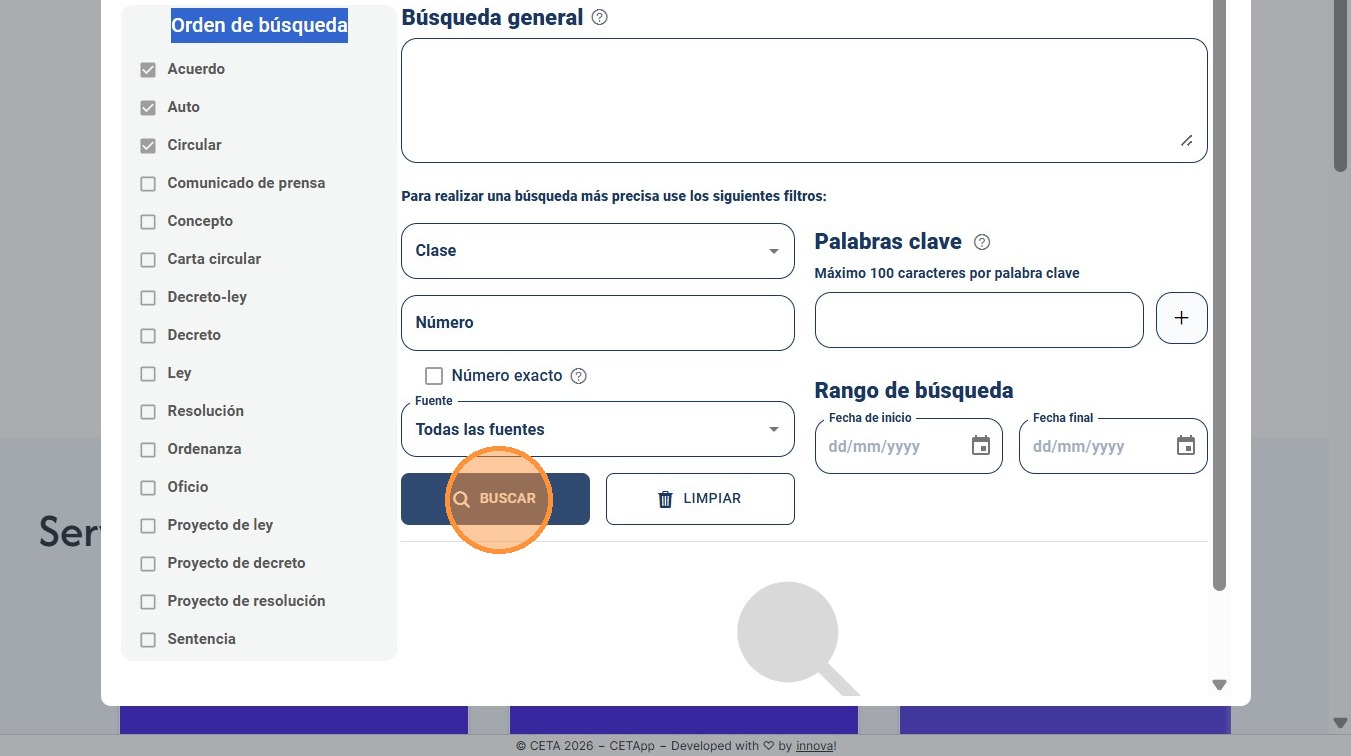Select Proyecto de ley in search order list
Viewport: 1351px width, 756px height.
[220, 525]
